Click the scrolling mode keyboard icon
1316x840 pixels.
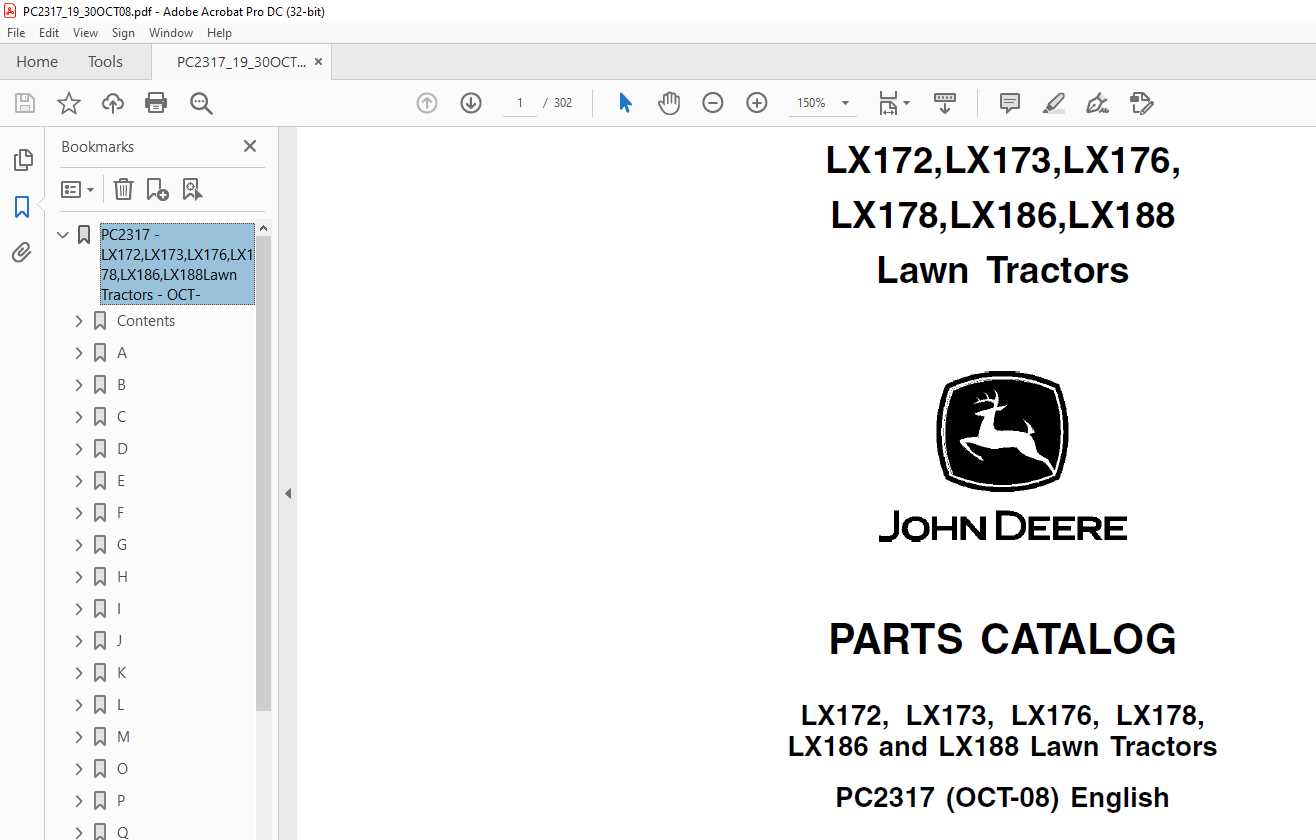(x=945, y=103)
